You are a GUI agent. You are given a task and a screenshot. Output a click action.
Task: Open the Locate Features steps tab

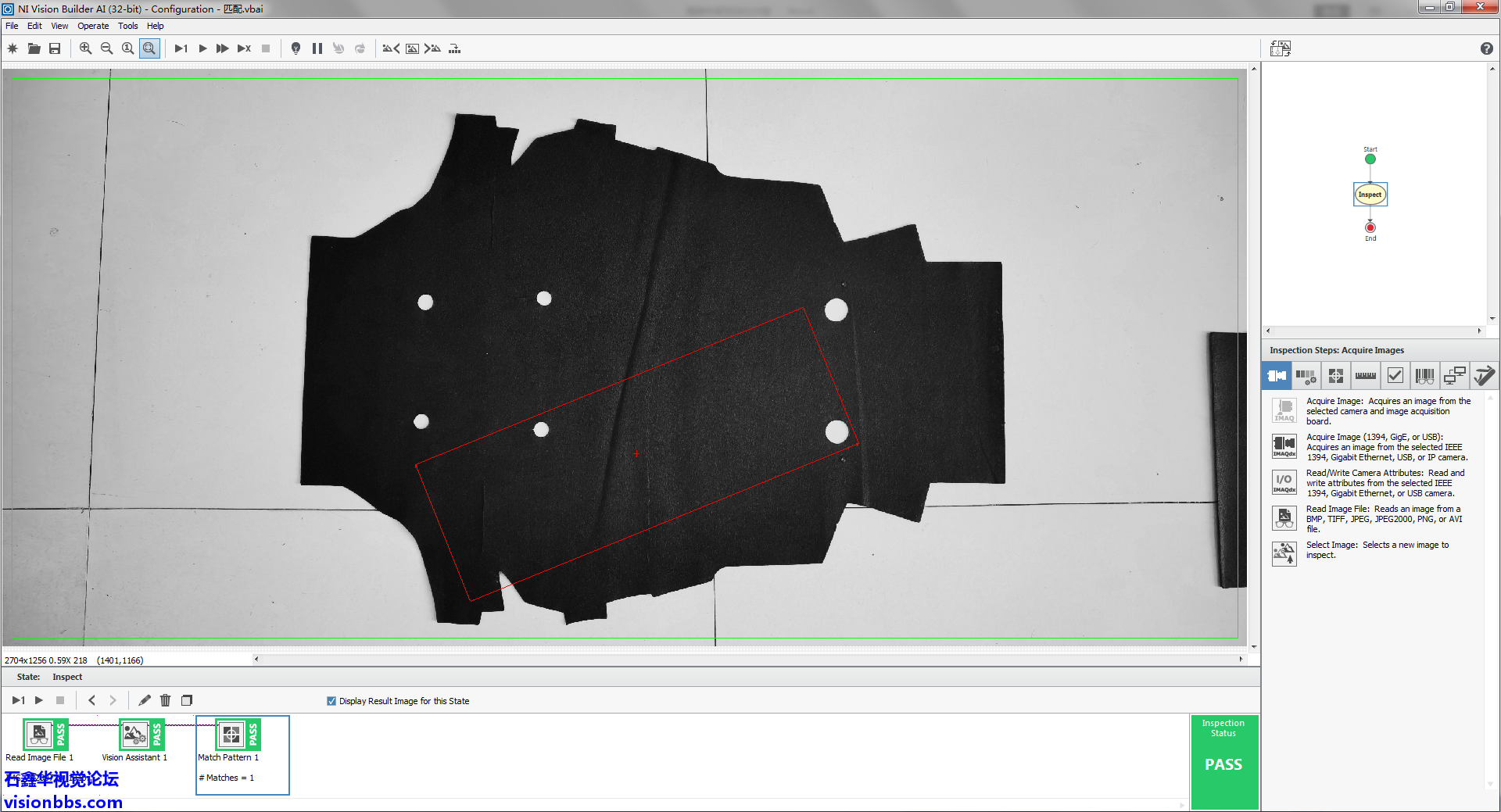pyautogui.click(x=1336, y=376)
